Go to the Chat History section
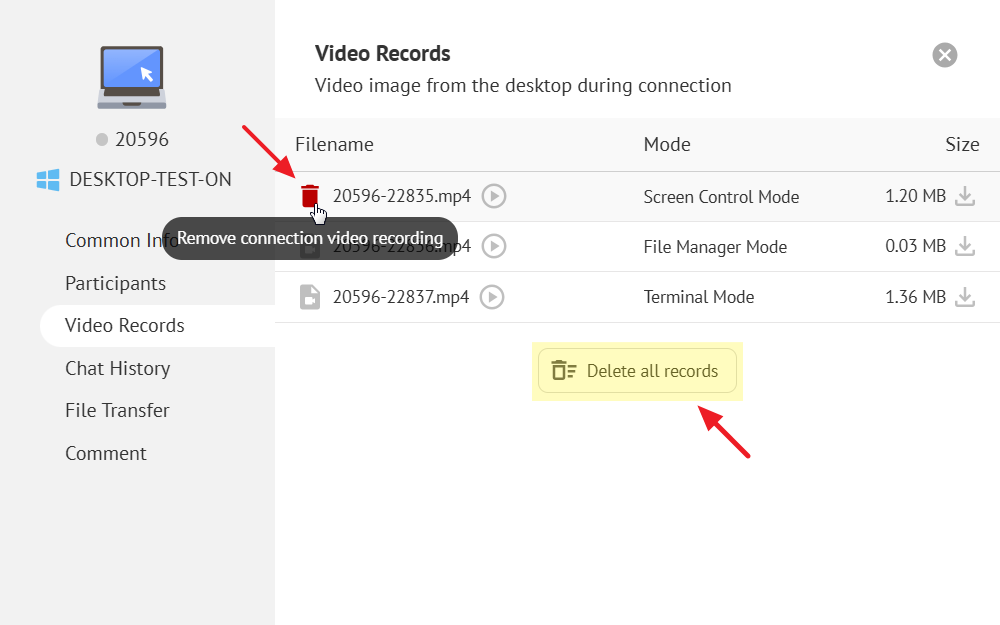 (x=117, y=368)
